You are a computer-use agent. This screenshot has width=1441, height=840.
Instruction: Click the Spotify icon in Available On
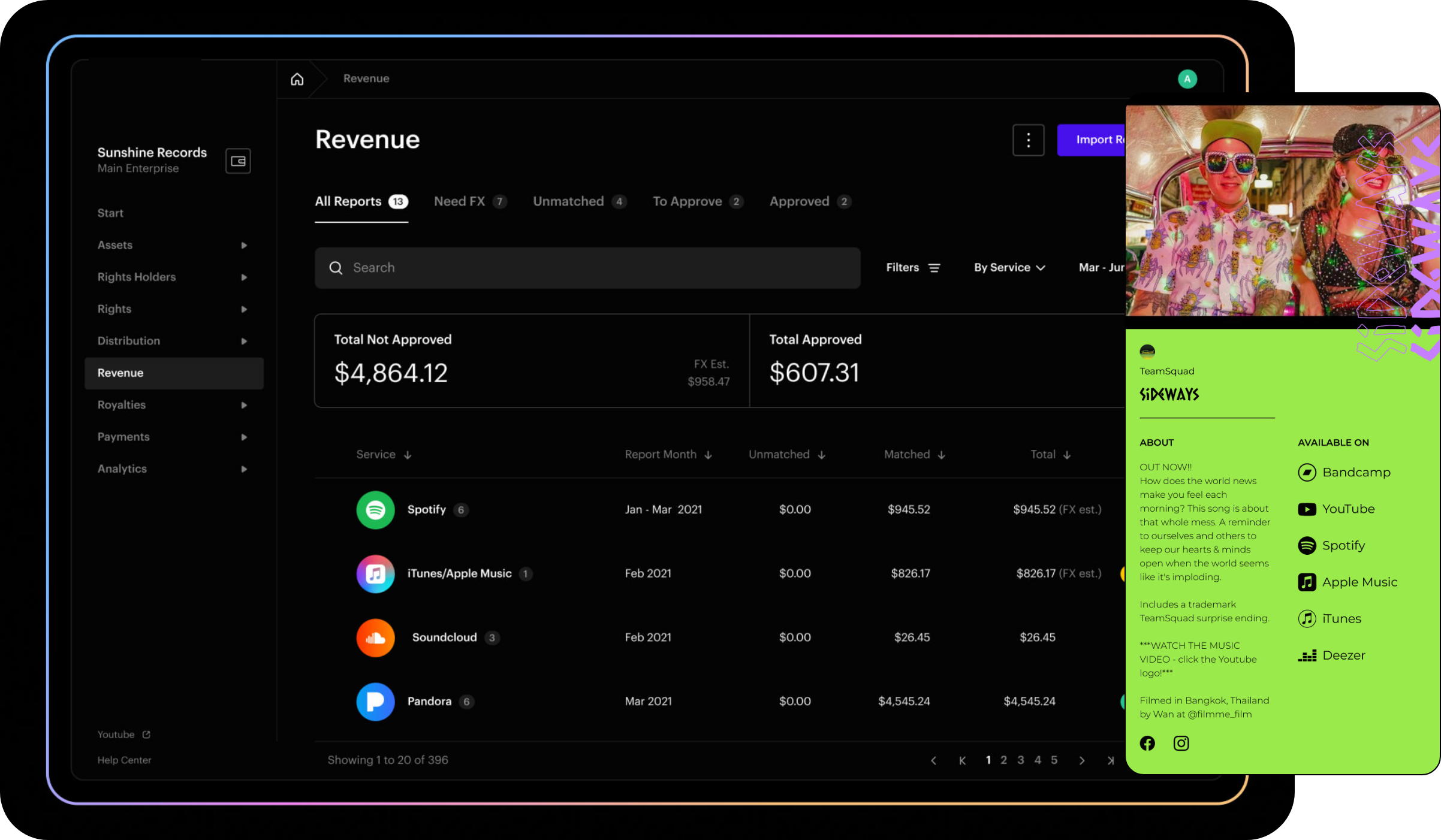tap(1307, 545)
